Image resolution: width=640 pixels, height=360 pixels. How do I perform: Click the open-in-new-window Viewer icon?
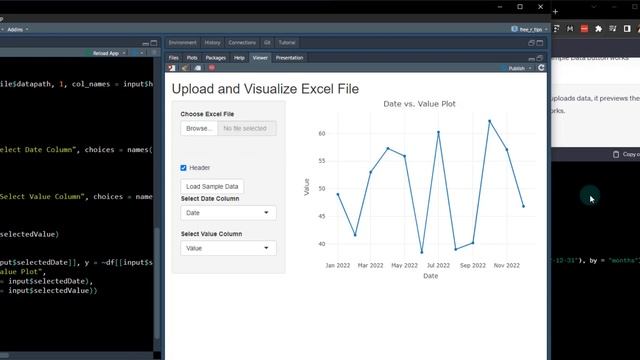pos(172,68)
